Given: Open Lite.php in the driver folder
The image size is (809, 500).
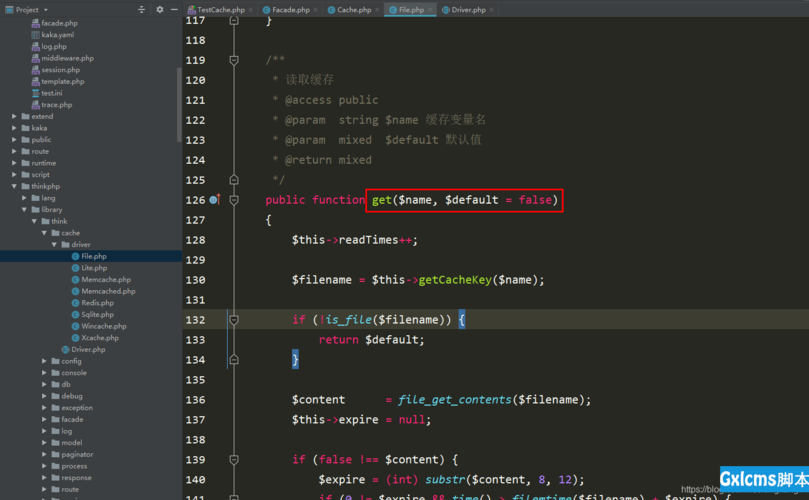Looking at the screenshot, I should tap(94, 268).
